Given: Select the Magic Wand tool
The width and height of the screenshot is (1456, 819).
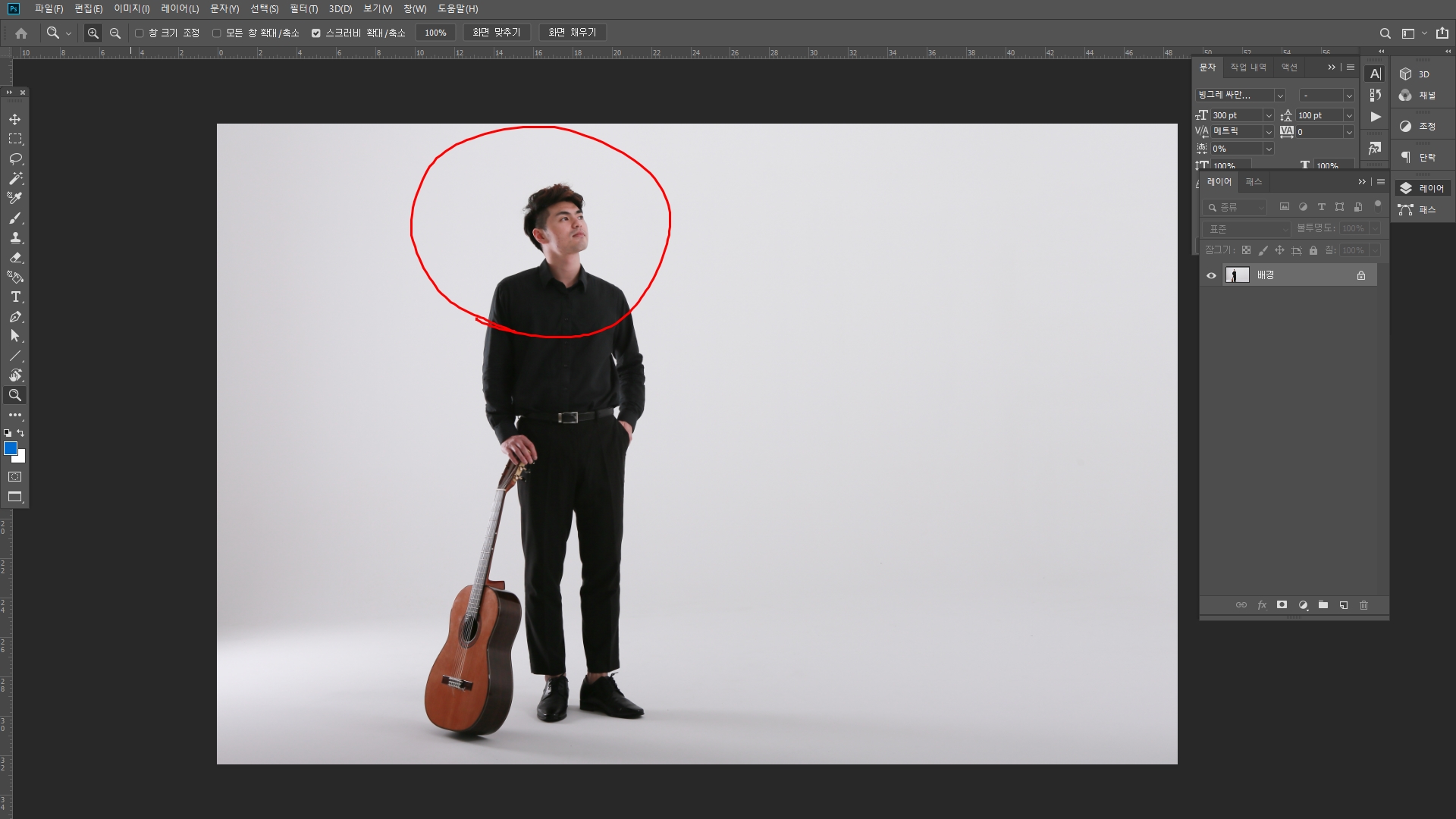Looking at the screenshot, I should (x=15, y=179).
